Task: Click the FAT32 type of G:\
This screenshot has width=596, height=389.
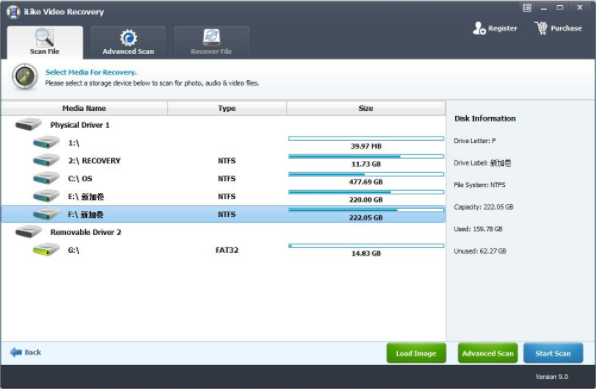Action: tap(227, 250)
